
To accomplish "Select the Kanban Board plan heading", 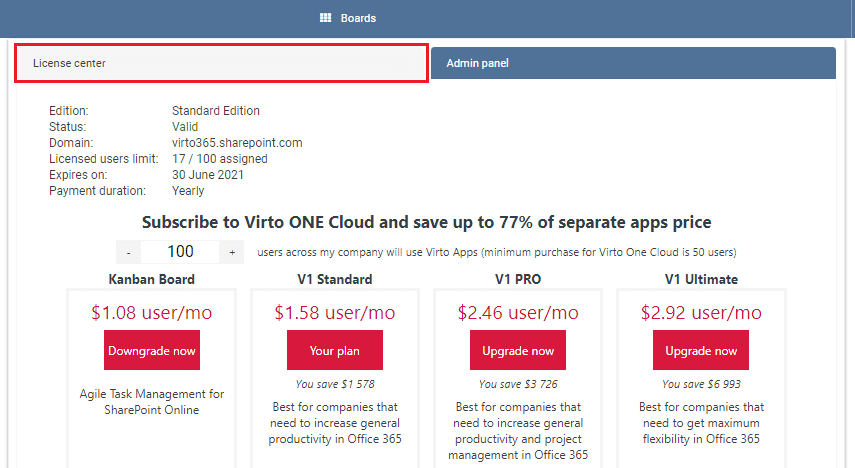I will click(x=152, y=279).
